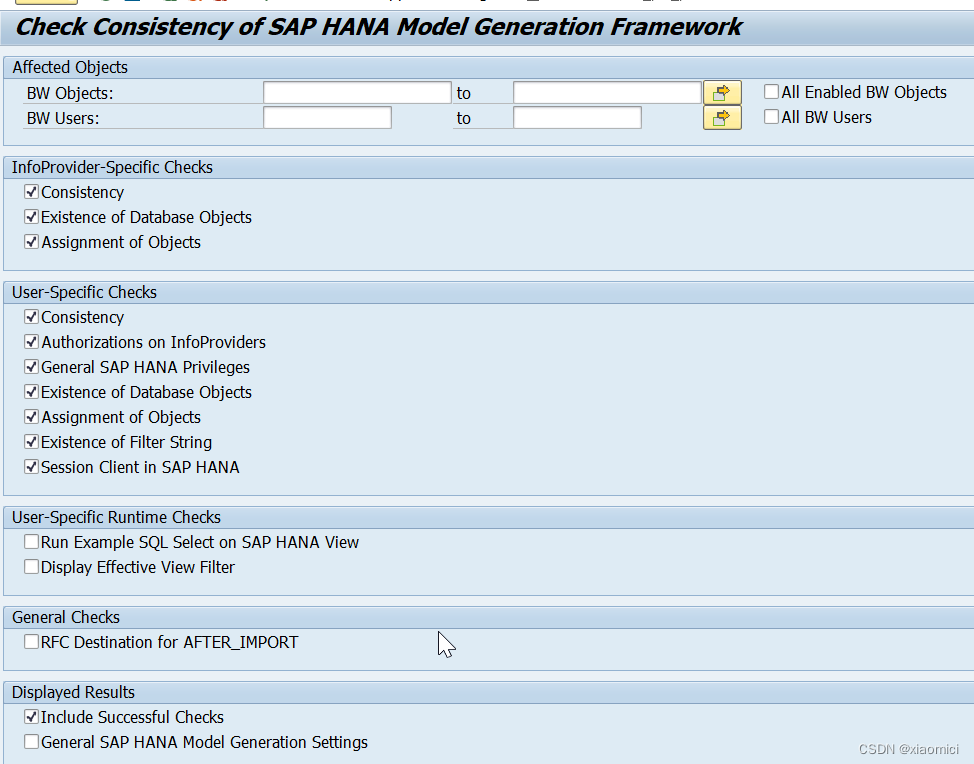Uncheck User-Specific Assignment of Objects
This screenshot has height=764, width=974.
point(31,417)
